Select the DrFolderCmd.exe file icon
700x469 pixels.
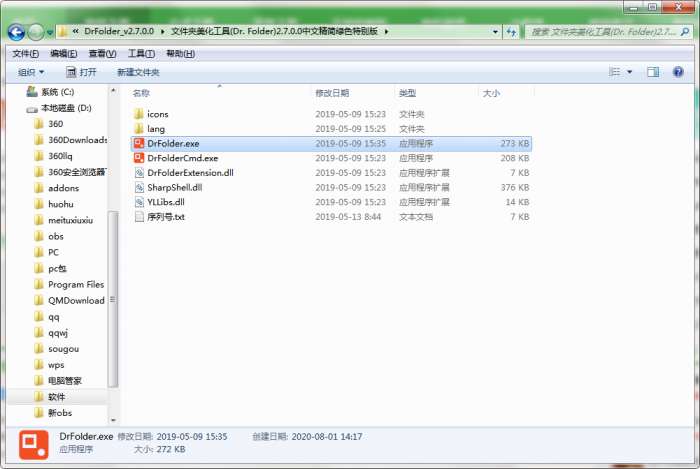tap(139, 158)
